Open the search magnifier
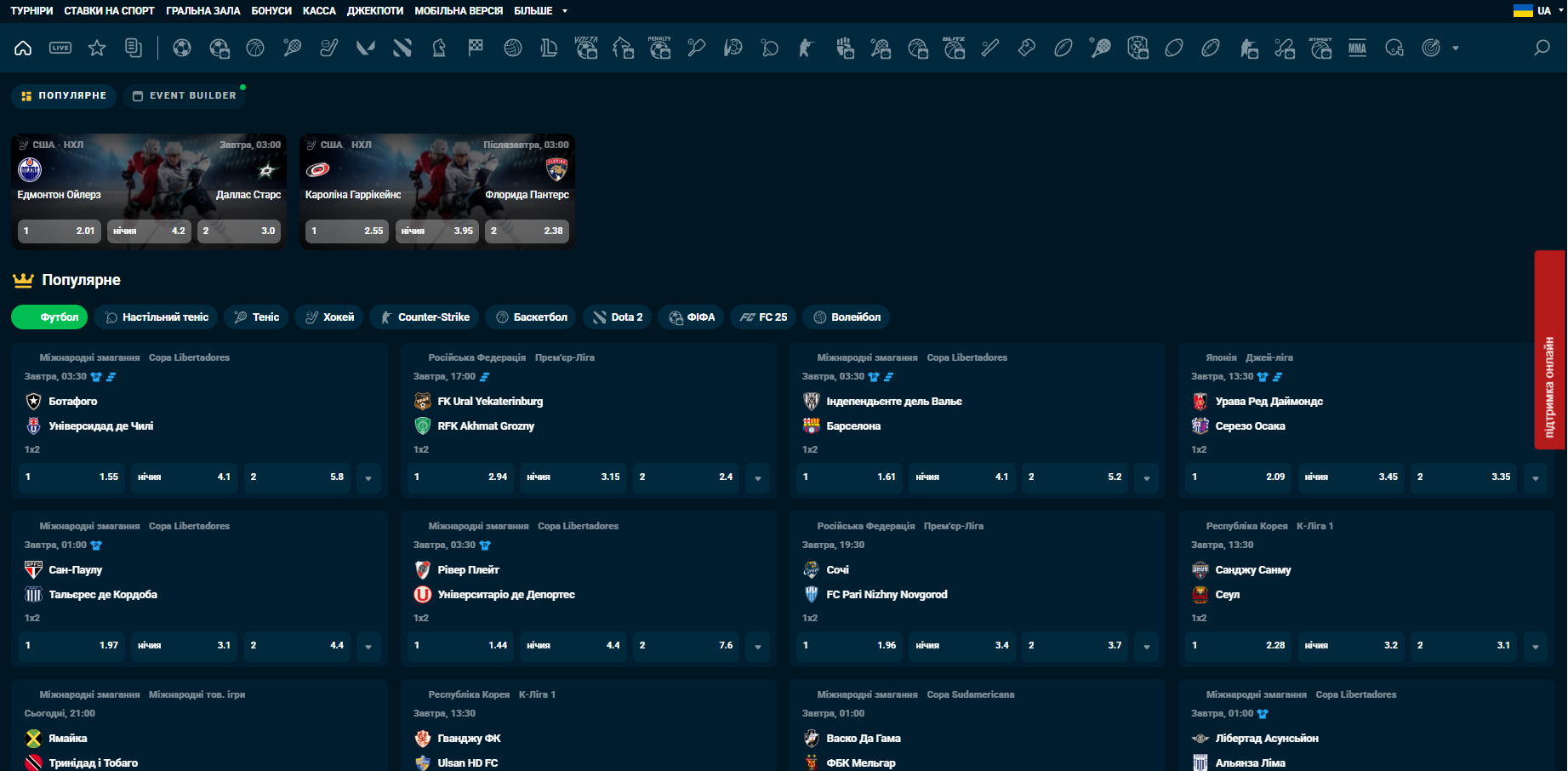This screenshot has height=771, width=1568. click(1542, 48)
